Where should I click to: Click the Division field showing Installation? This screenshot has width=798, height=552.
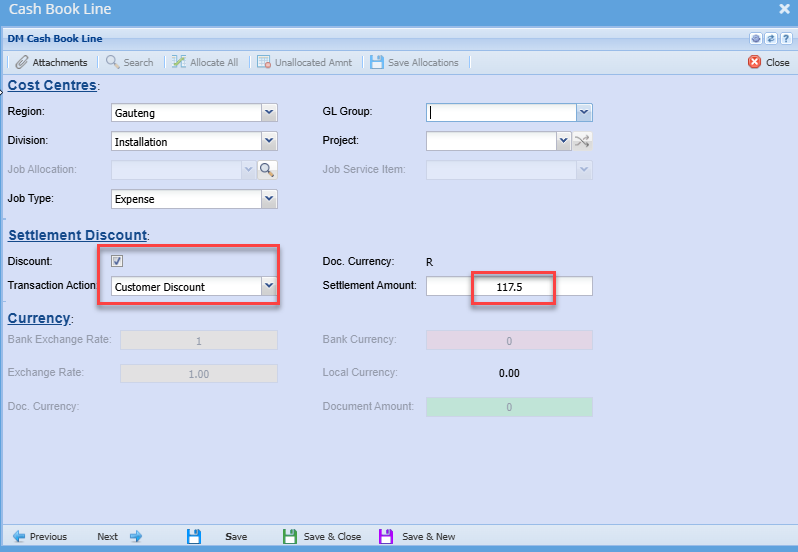186,141
